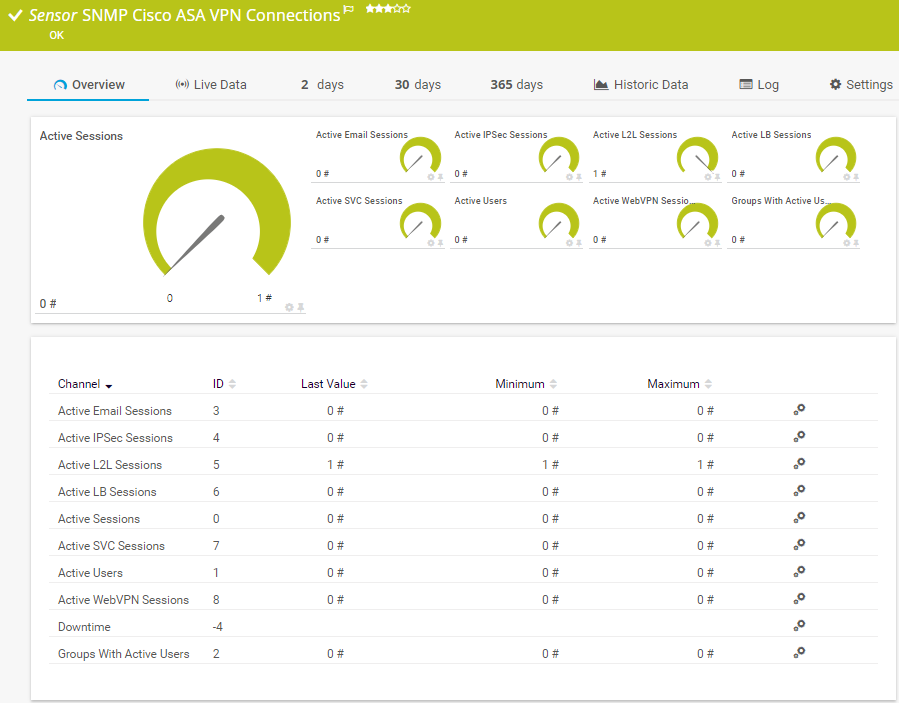
Task: Open the Log tab
Action: (759, 85)
